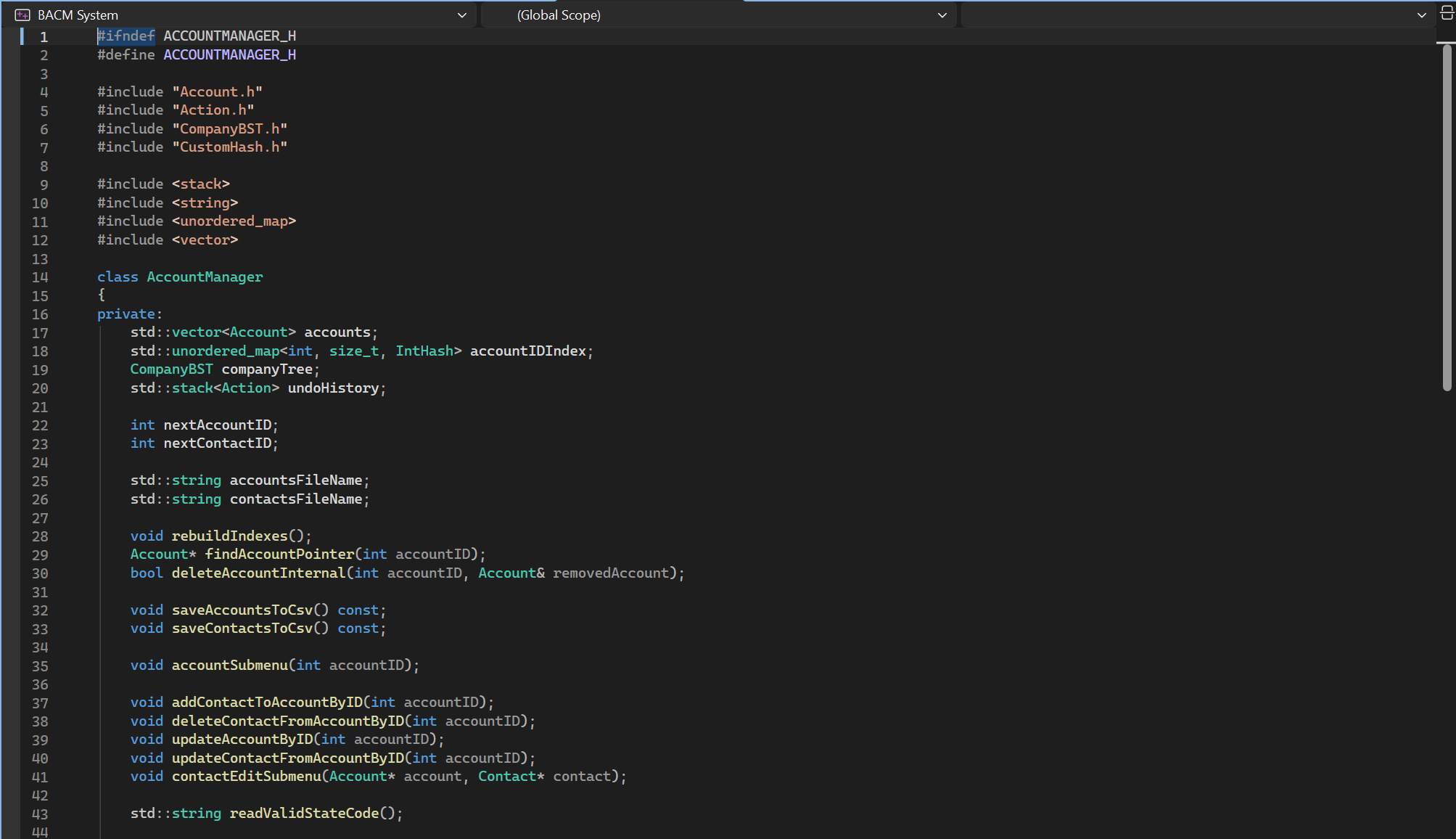Screen dimensions: 1456x839
Task: Click the saveAccountsToCsv function name
Action: pos(242,610)
